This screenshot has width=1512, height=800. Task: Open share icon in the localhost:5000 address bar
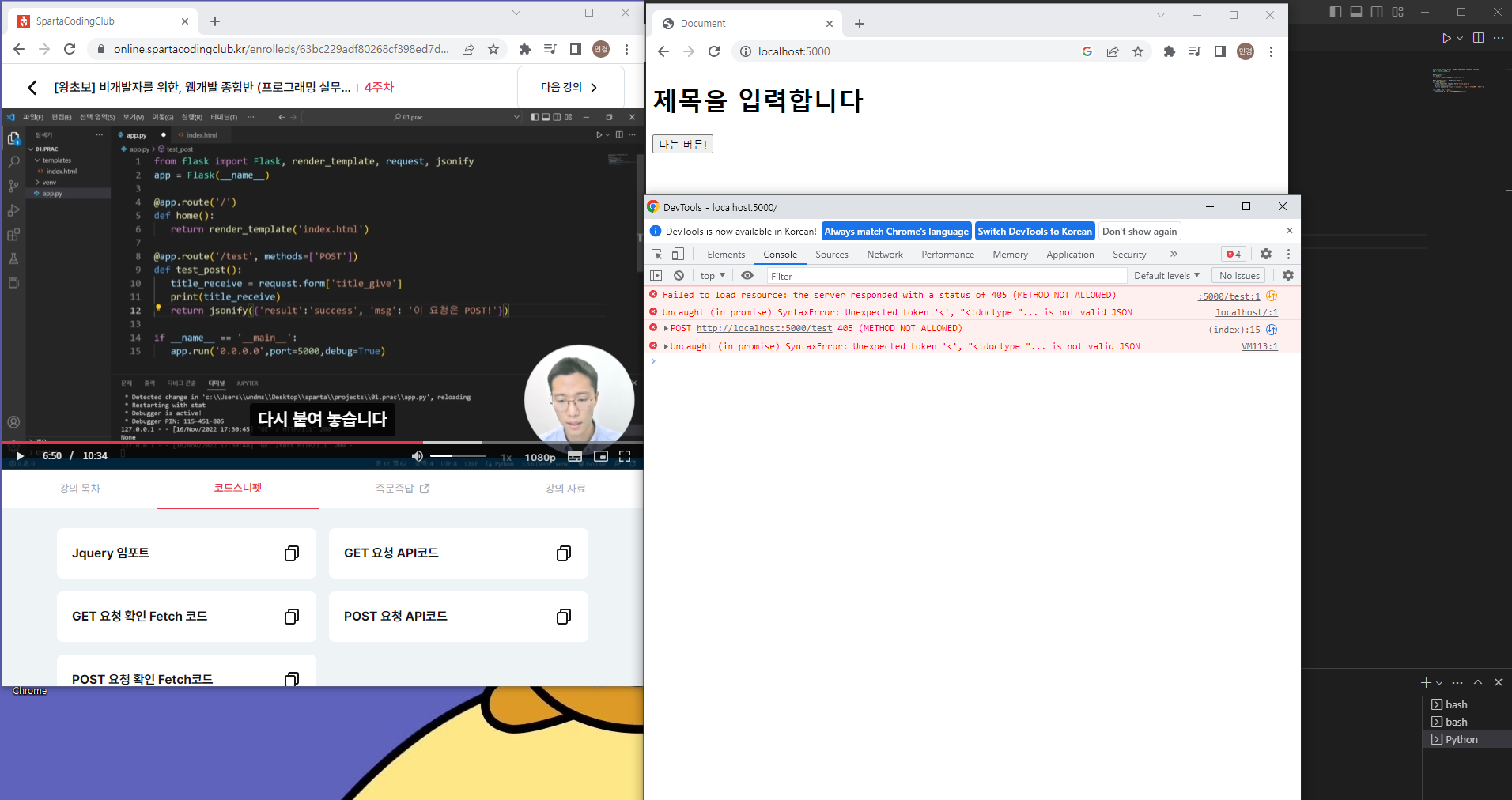tap(1113, 51)
